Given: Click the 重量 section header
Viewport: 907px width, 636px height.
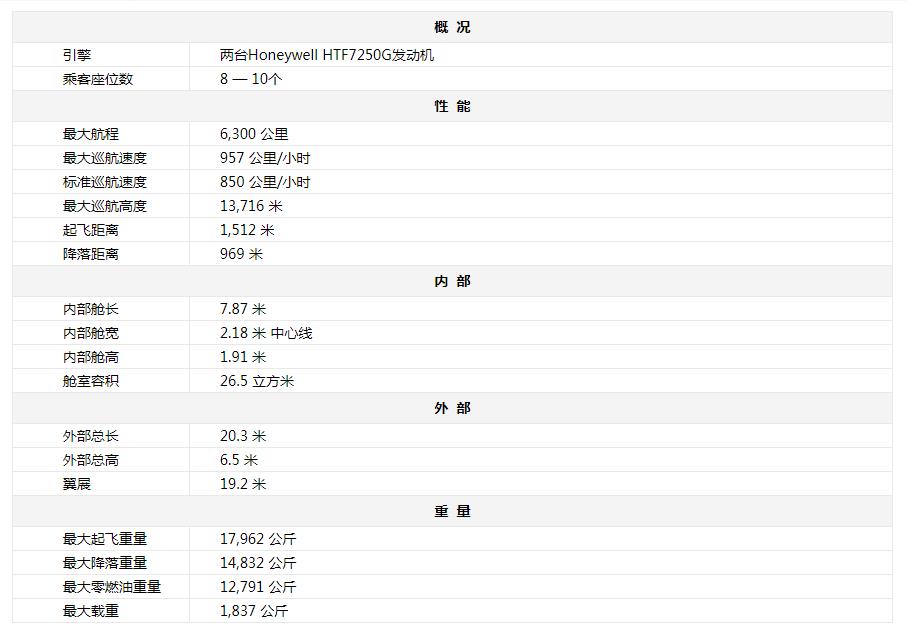Looking at the screenshot, I should [x=452, y=511].
